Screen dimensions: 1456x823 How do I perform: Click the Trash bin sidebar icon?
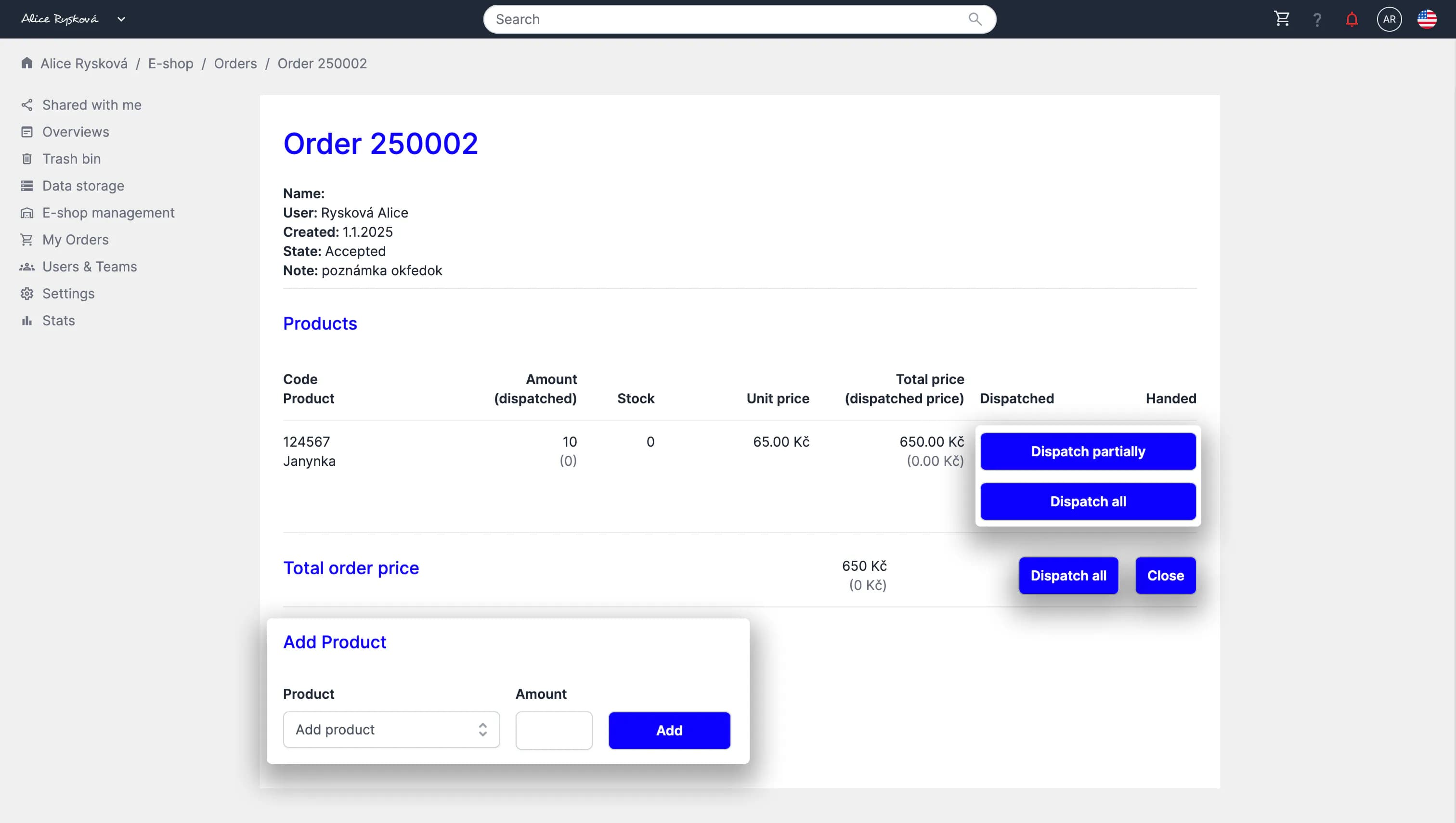tap(26, 159)
